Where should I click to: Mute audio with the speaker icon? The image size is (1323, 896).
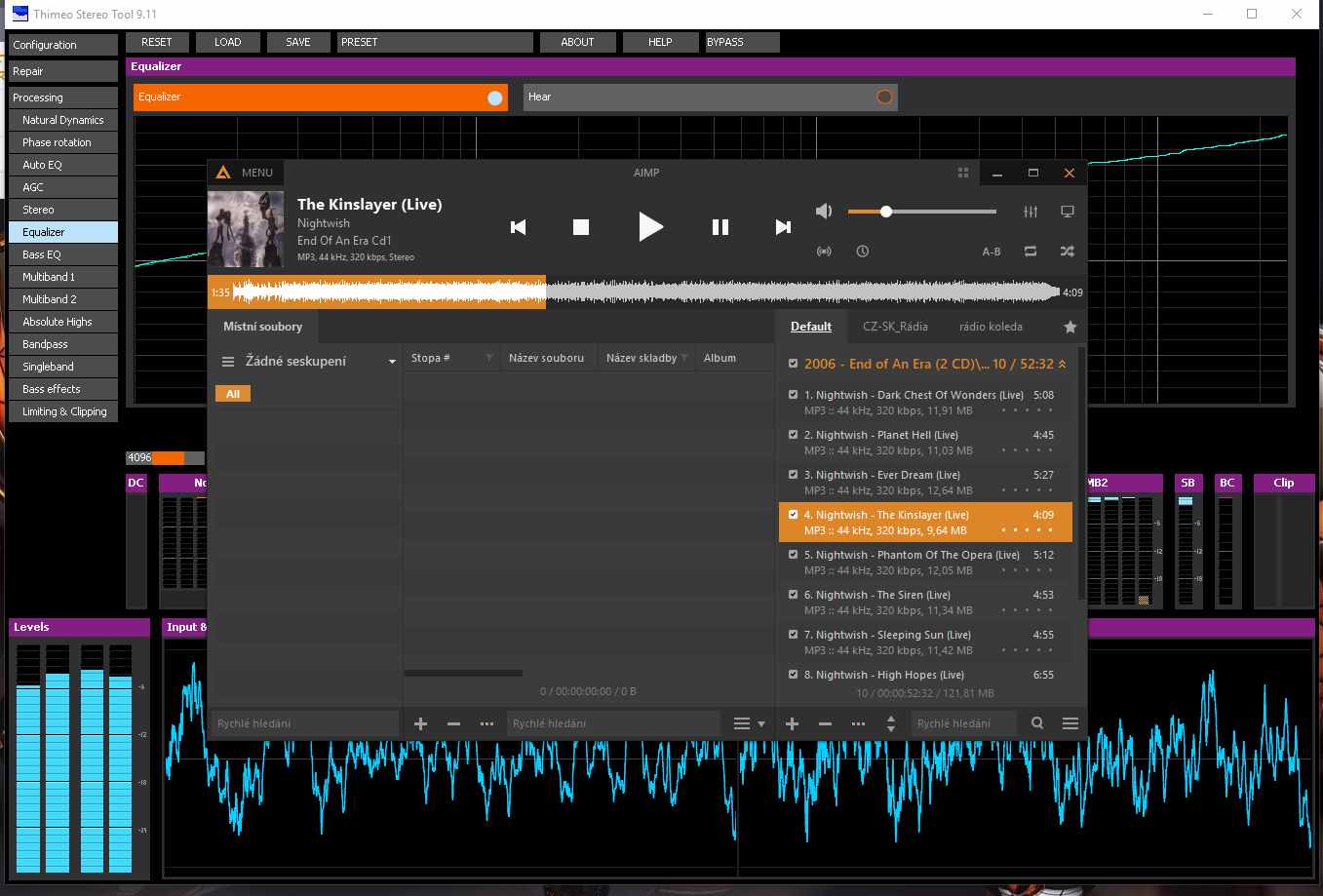pyautogui.click(x=824, y=212)
